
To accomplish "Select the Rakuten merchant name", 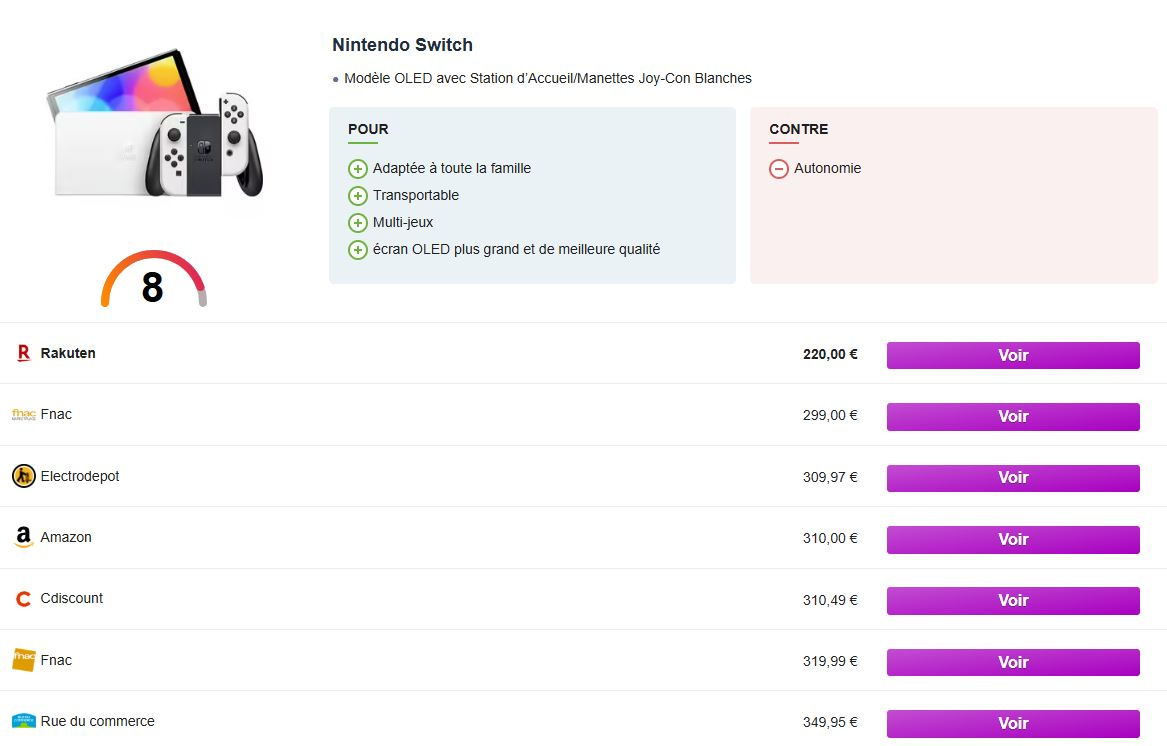I will click(68, 353).
